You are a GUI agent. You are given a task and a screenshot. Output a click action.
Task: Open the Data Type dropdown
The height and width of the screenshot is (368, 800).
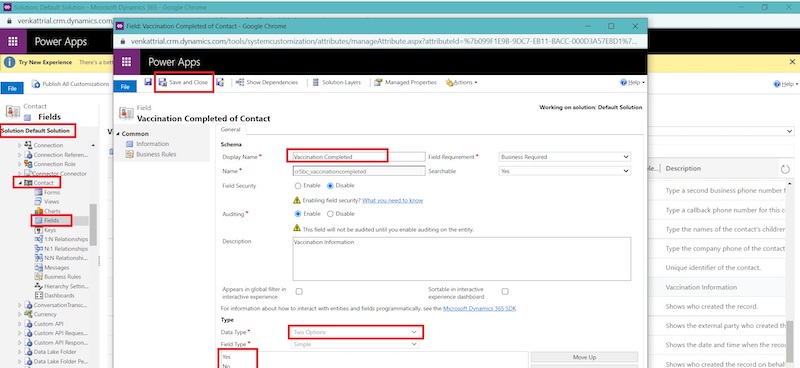point(355,332)
